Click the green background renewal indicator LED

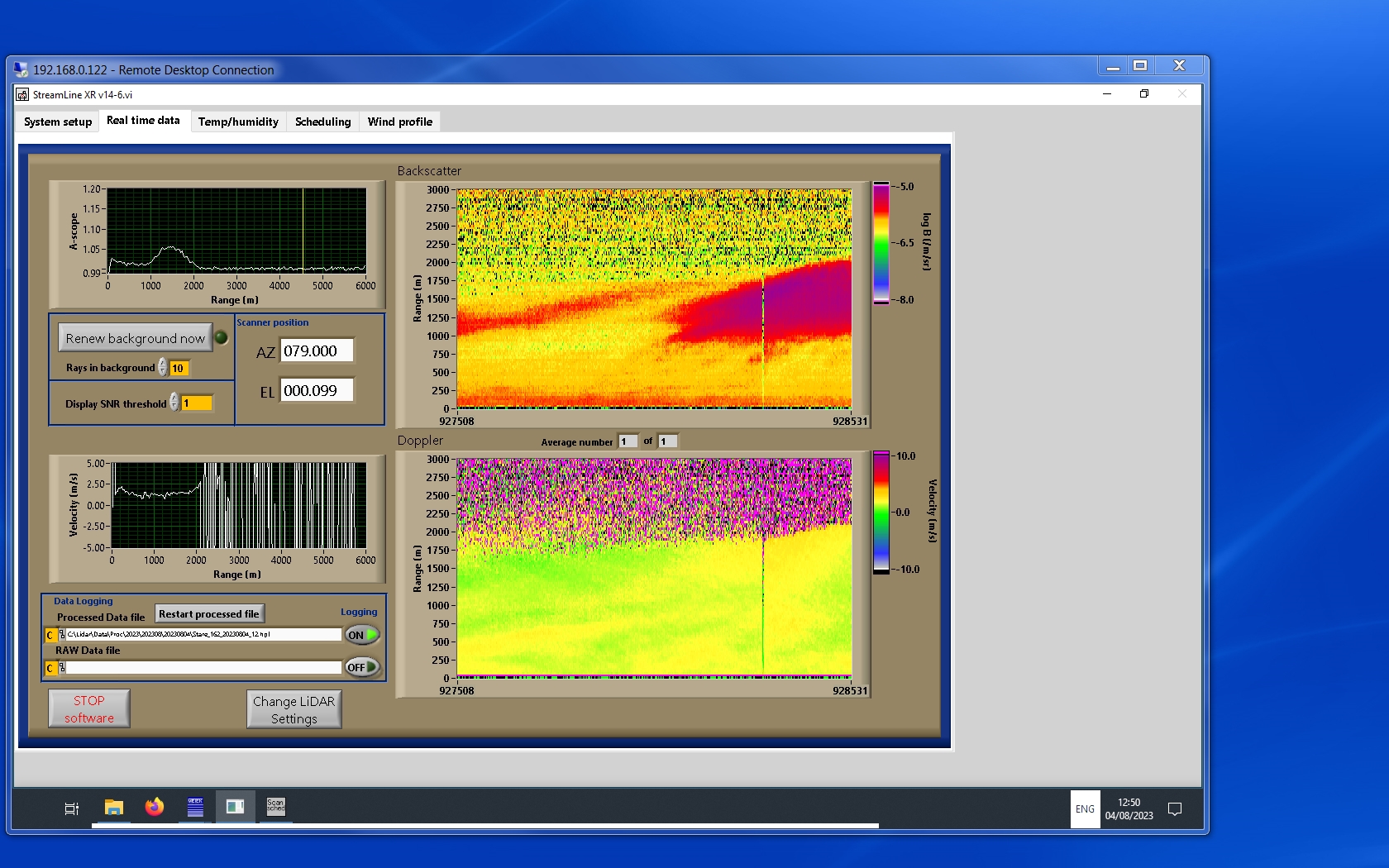point(222,337)
